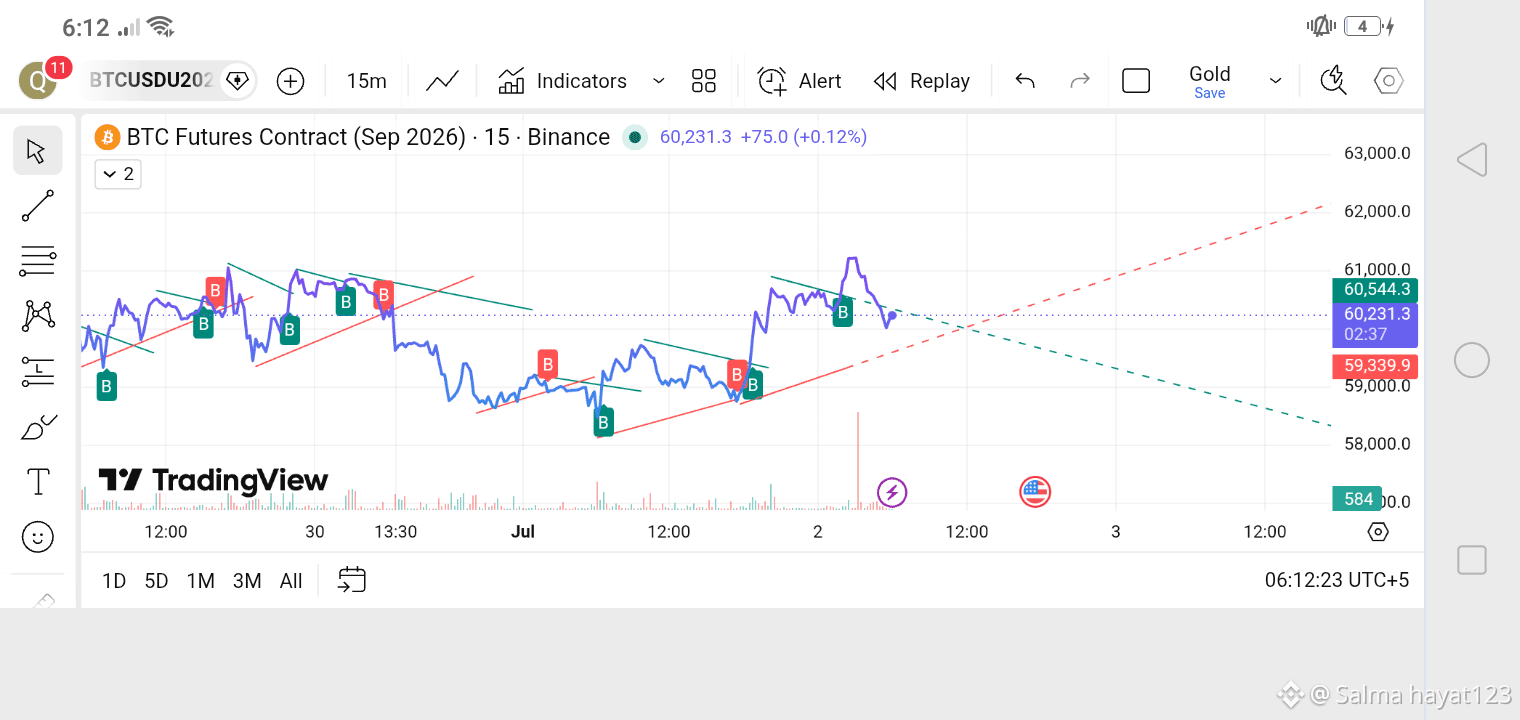The width and height of the screenshot is (1520, 720).
Task: Select the 3M date range
Action: [247, 581]
